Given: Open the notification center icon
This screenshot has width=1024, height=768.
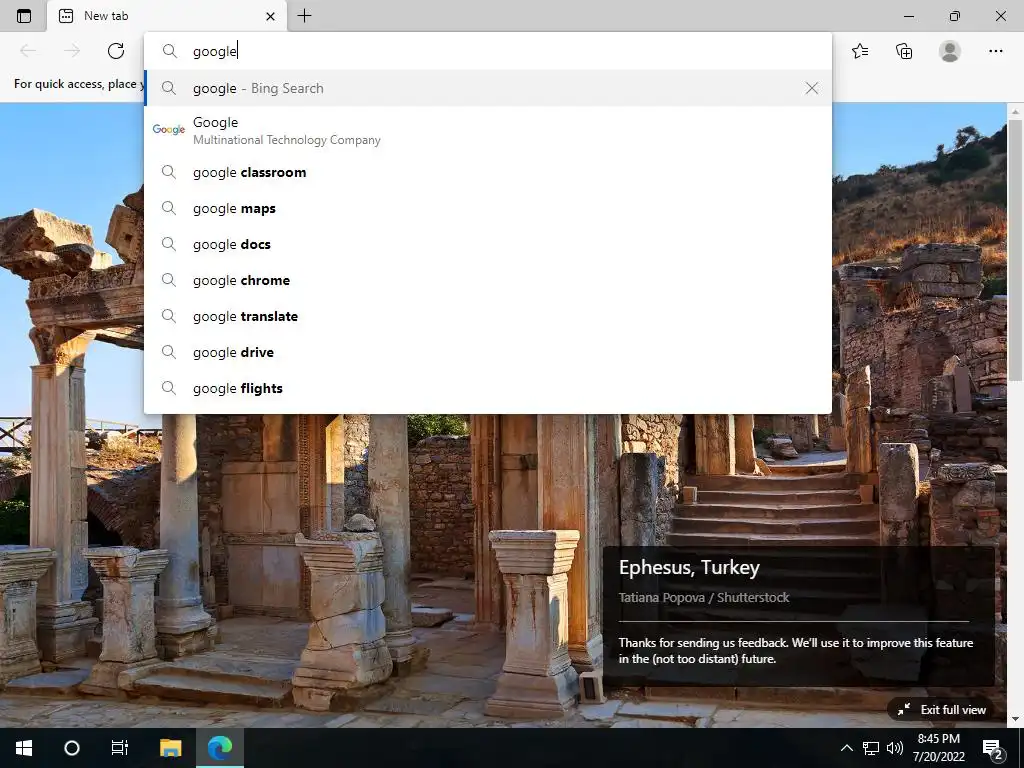Looking at the screenshot, I should coord(993,748).
